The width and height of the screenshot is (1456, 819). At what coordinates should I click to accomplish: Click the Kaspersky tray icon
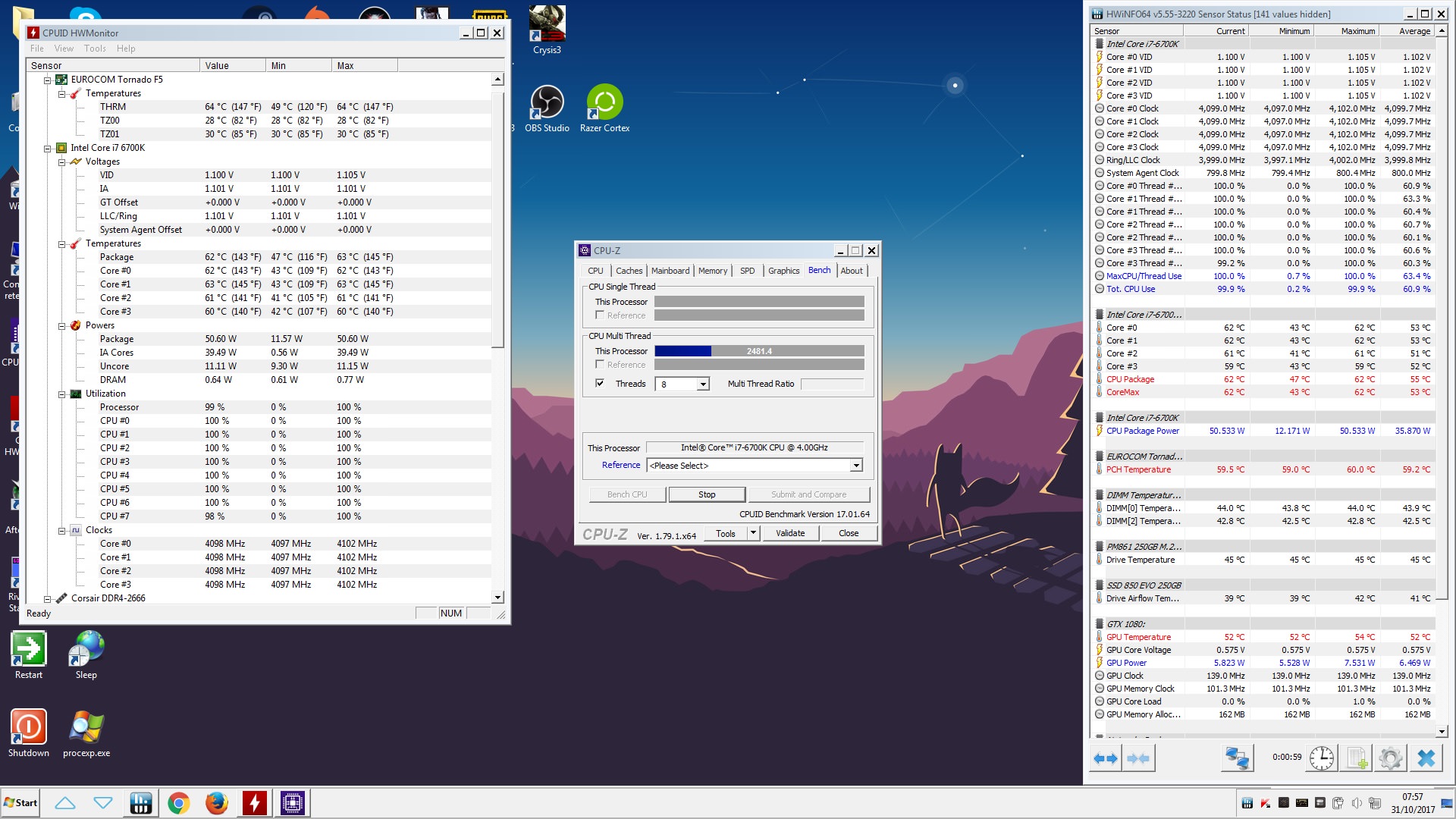[1266, 802]
